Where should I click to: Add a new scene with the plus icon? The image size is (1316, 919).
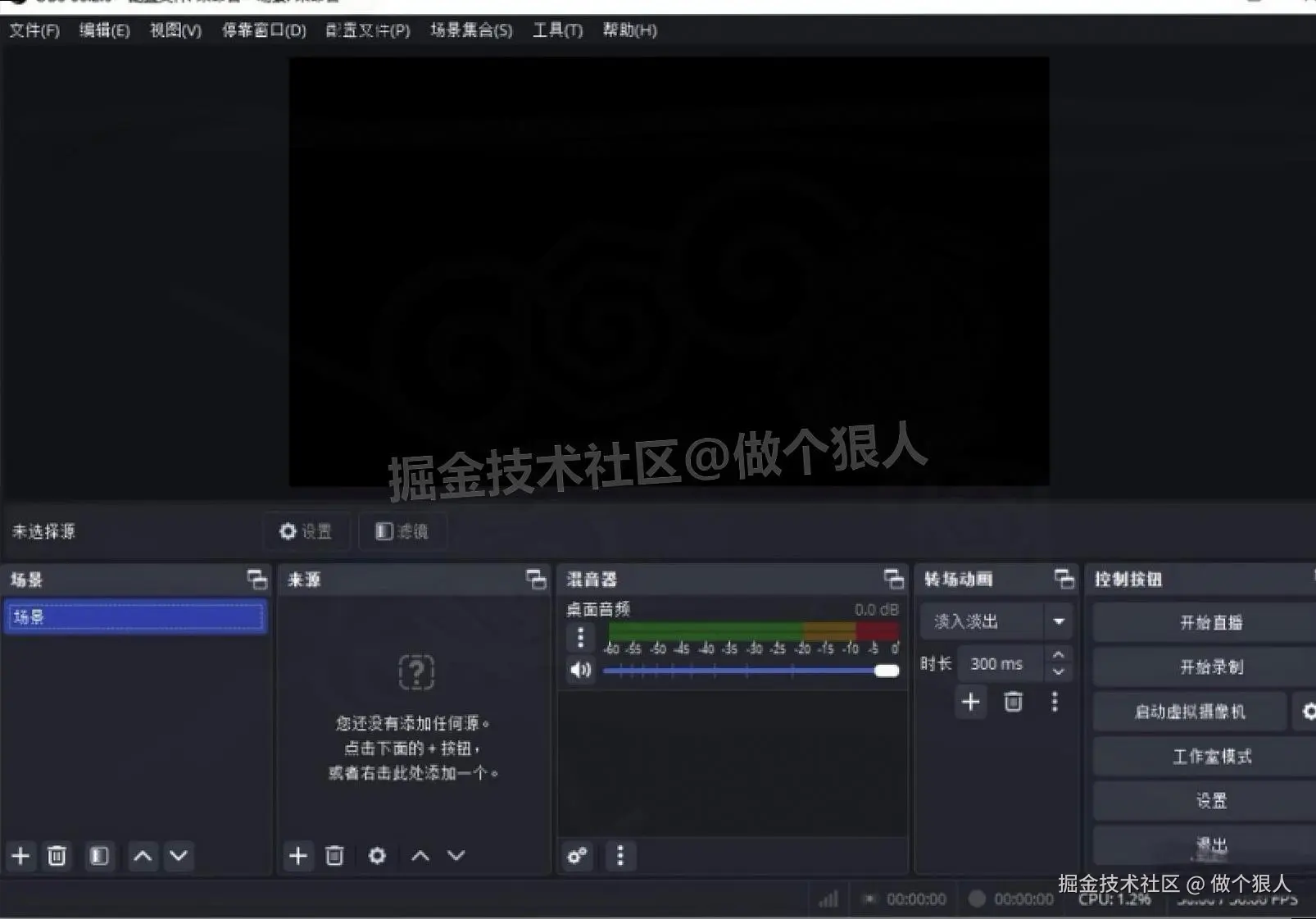pyautogui.click(x=20, y=856)
